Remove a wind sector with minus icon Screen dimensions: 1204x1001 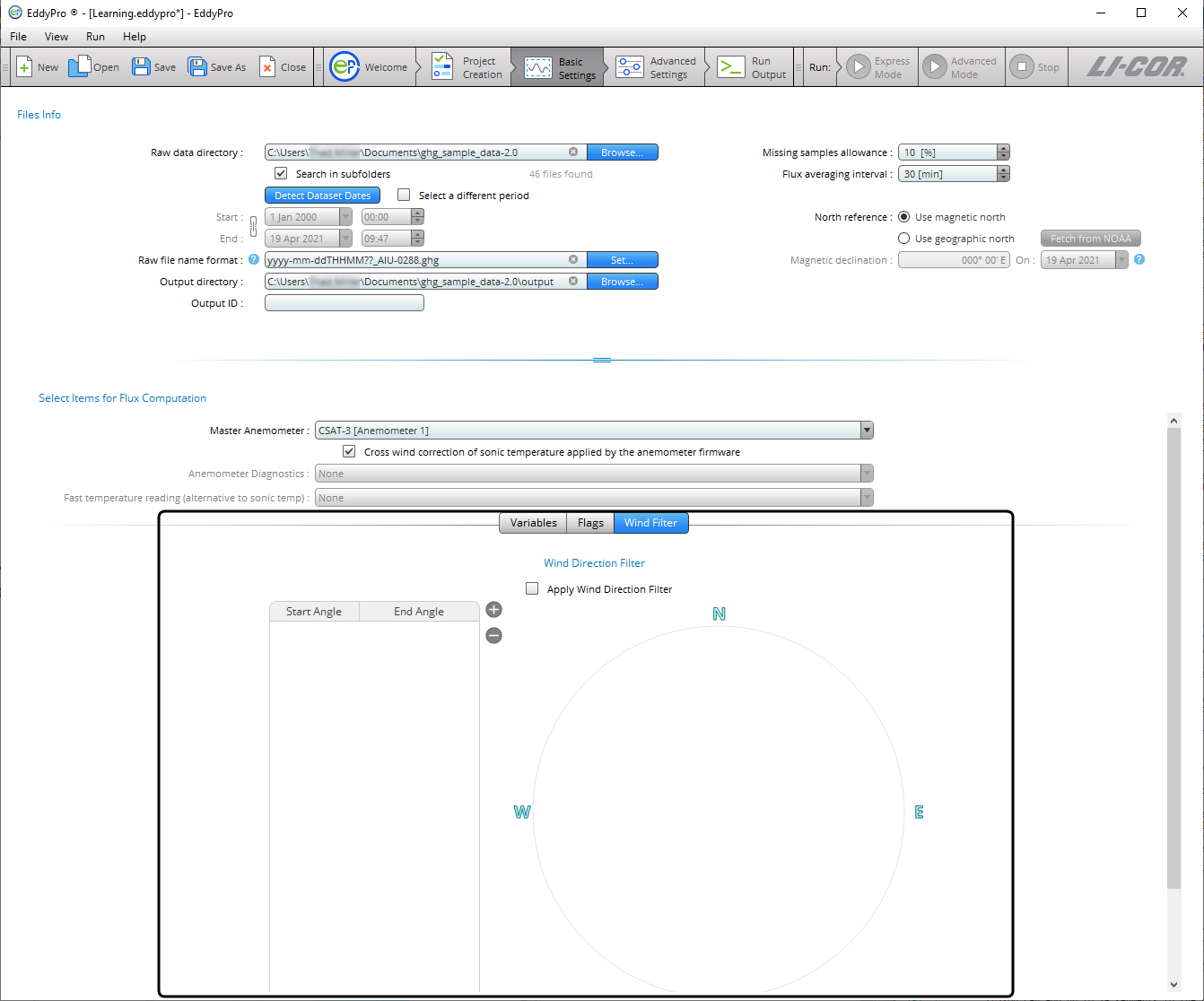pos(493,636)
